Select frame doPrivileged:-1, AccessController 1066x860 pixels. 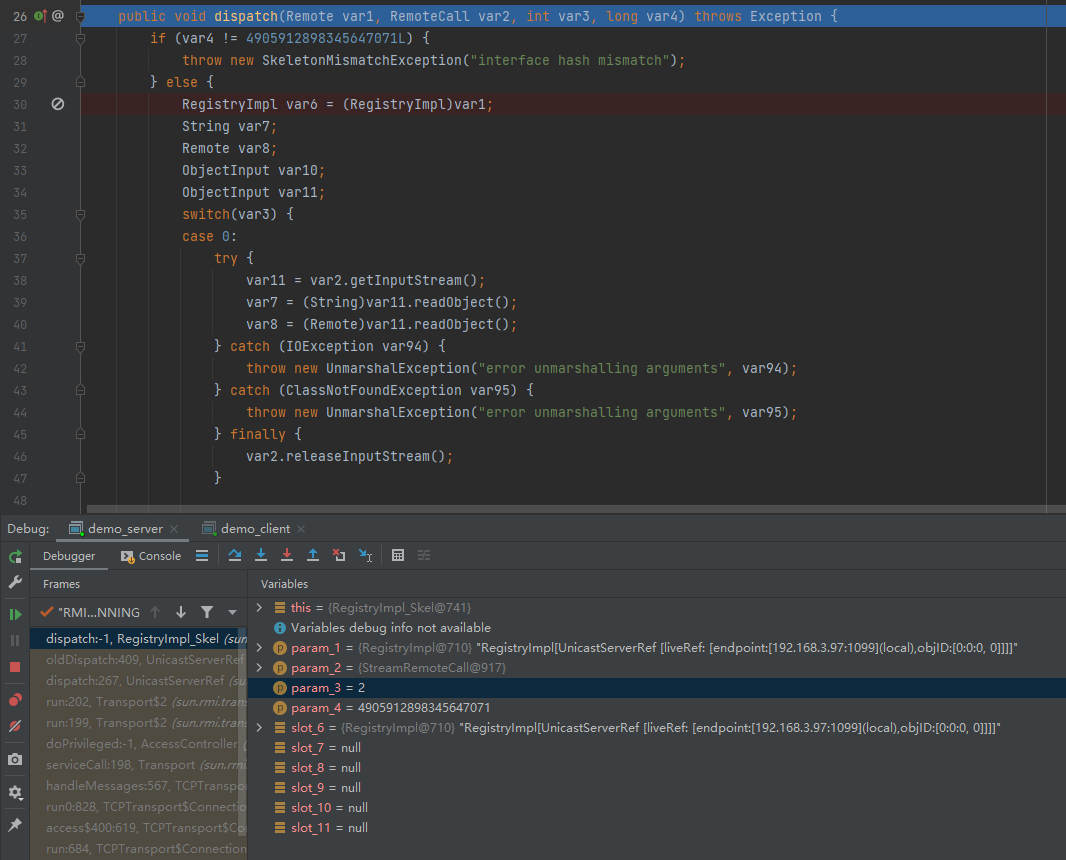tap(139, 744)
